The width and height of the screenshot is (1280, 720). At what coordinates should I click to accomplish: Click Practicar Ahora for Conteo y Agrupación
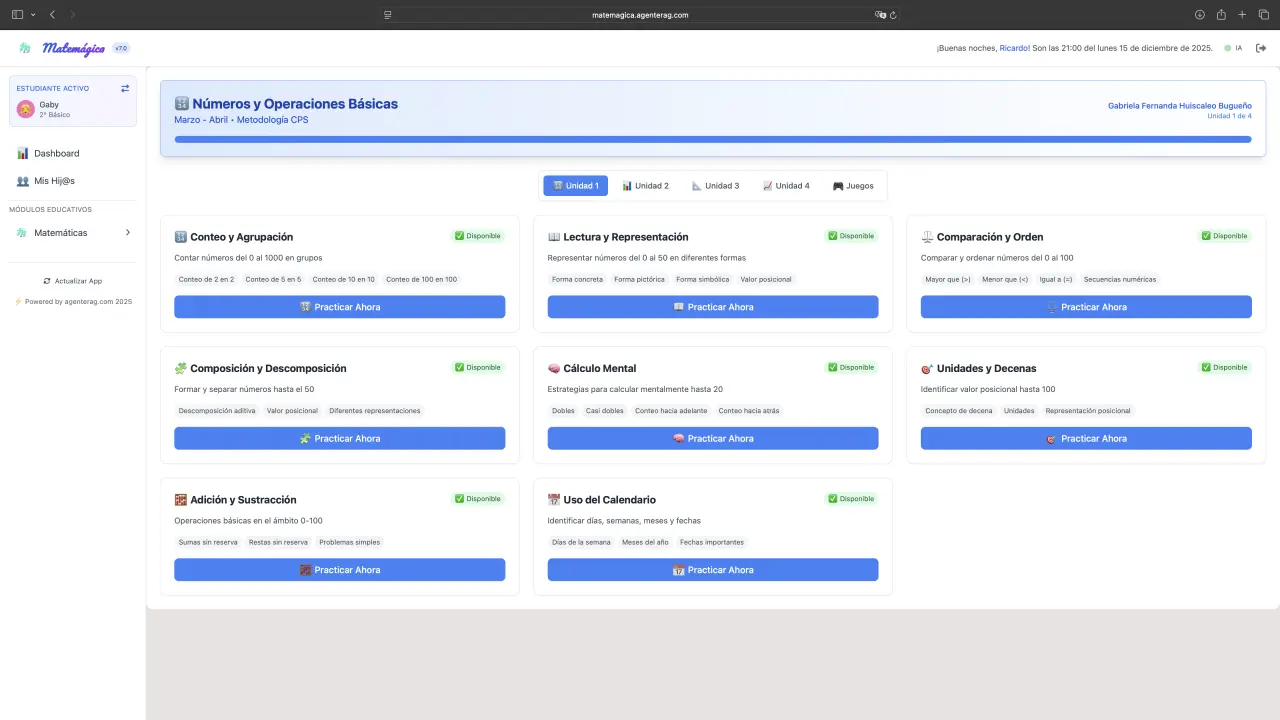[339, 307]
